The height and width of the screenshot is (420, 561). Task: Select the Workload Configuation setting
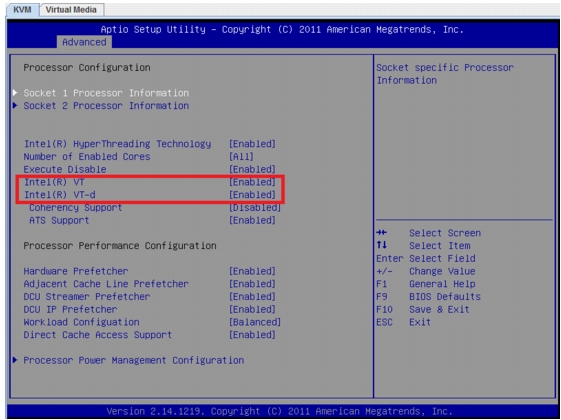point(82,322)
